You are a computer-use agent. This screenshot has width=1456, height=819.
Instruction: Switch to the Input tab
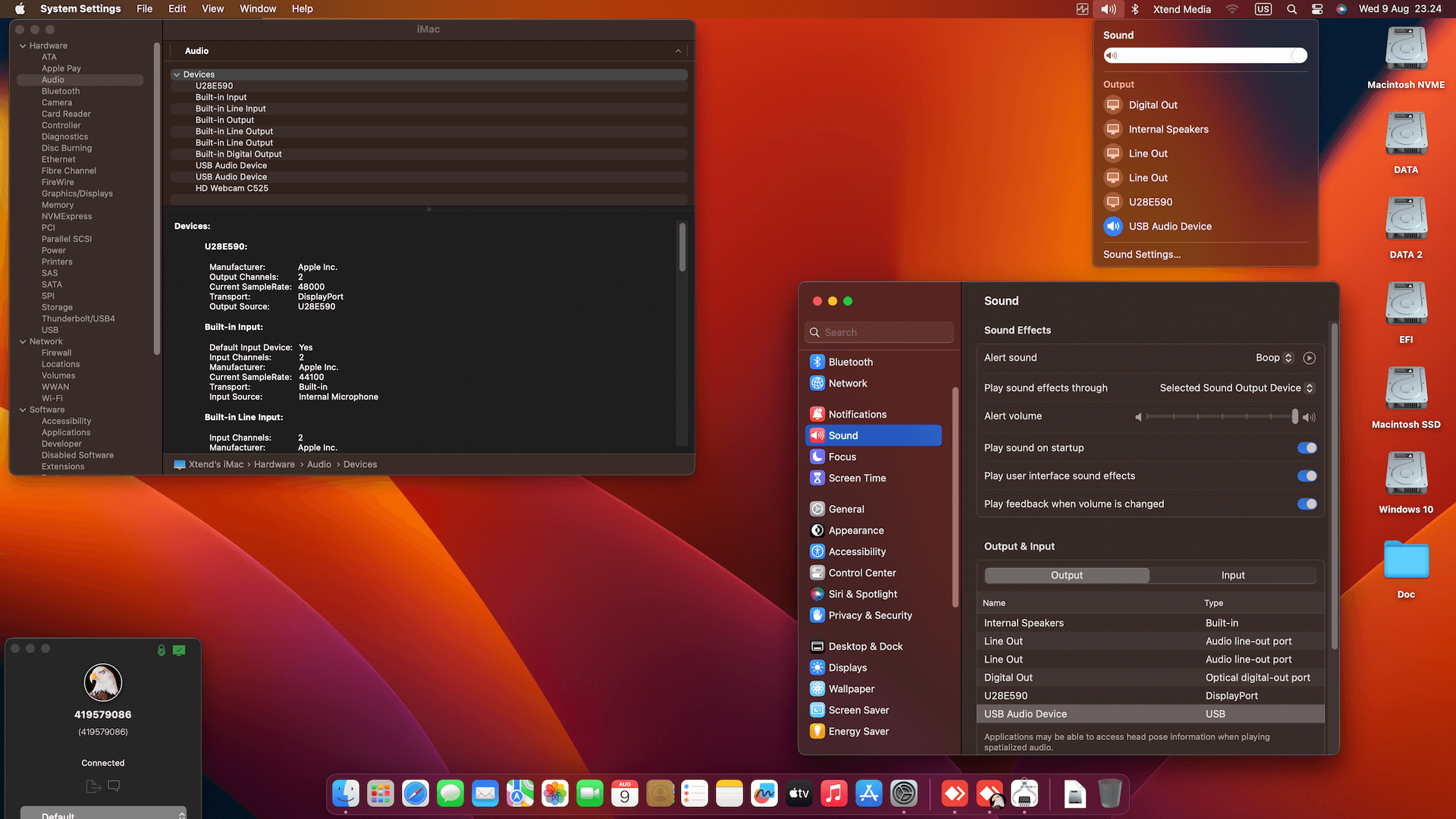[x=1233, y=576]
